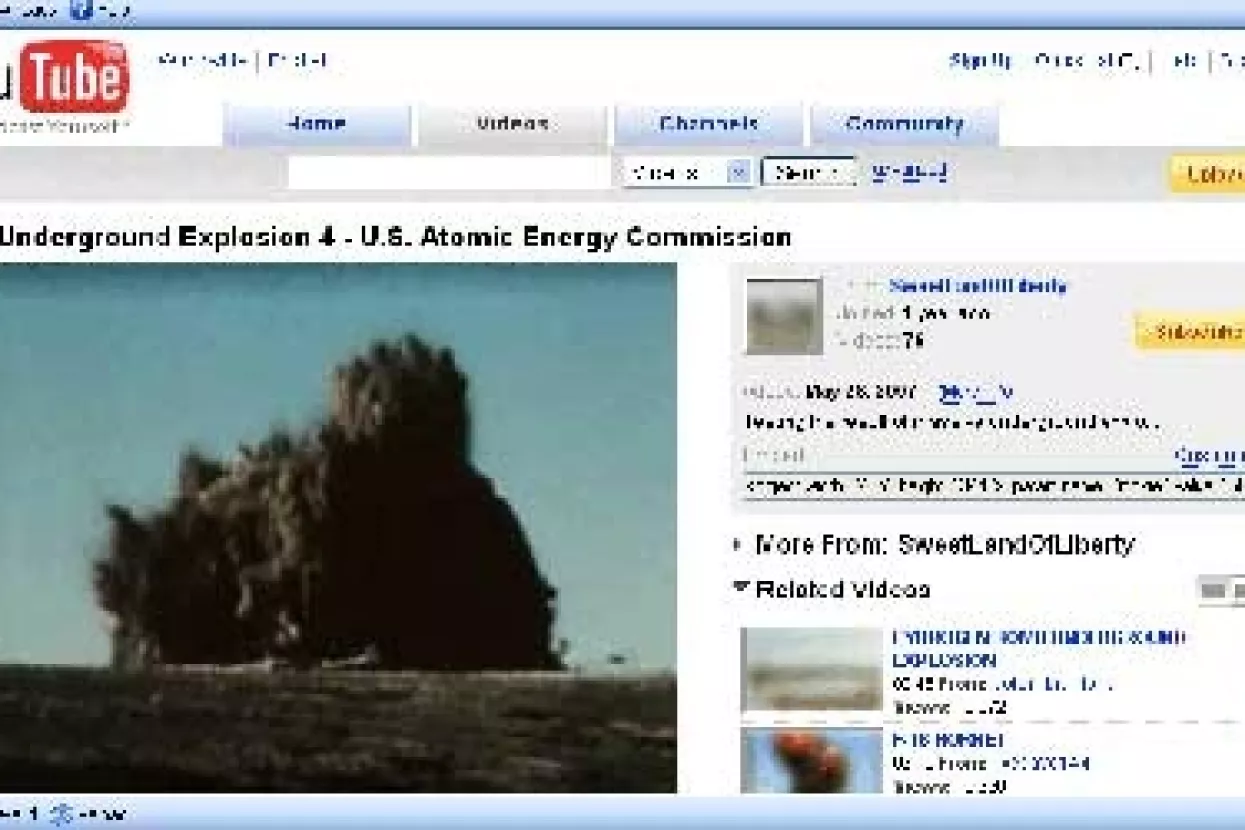Click the Search button
This screenshot has width=1245, height=830.
(x=808, y=173)
